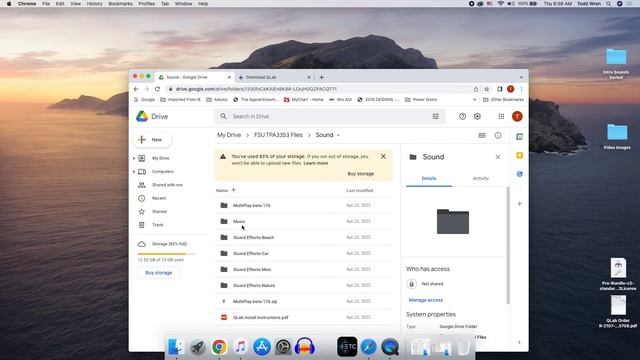The image size is (640, 360).
Task: Close the Sound details panel
Action: pos(498,157)
